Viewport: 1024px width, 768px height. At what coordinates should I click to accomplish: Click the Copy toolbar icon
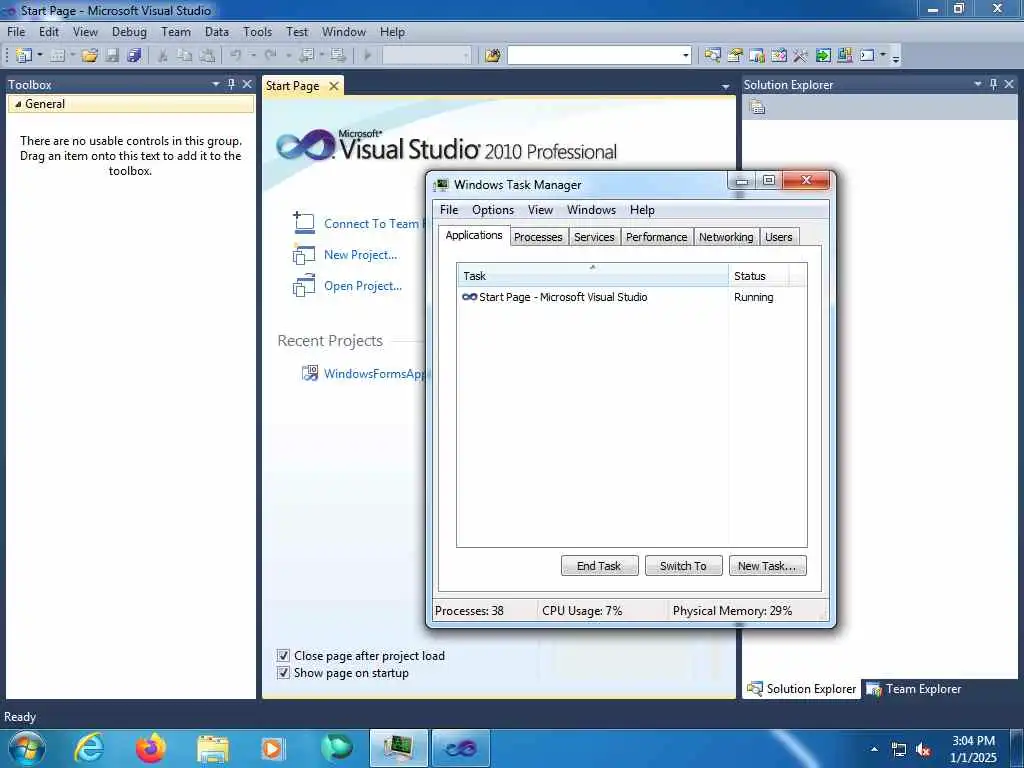pos(185,56)
